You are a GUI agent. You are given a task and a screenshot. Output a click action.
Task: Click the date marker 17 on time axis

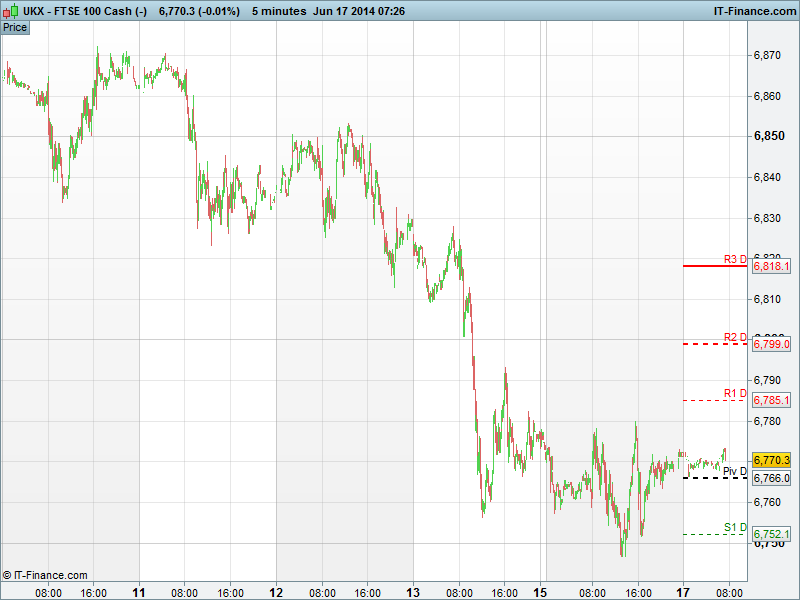[685, 592]
